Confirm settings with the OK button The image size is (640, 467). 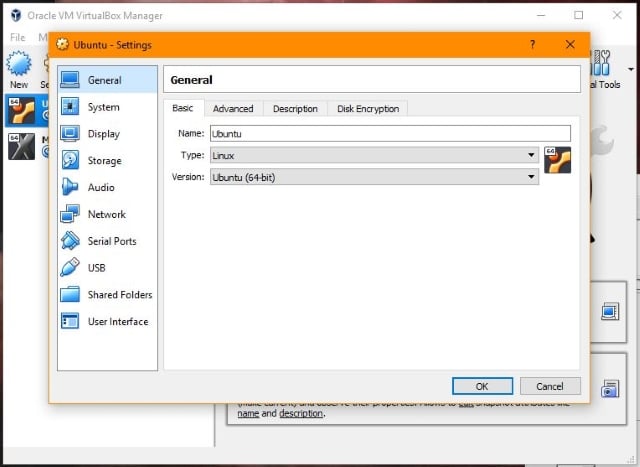[x=482, y=386]
